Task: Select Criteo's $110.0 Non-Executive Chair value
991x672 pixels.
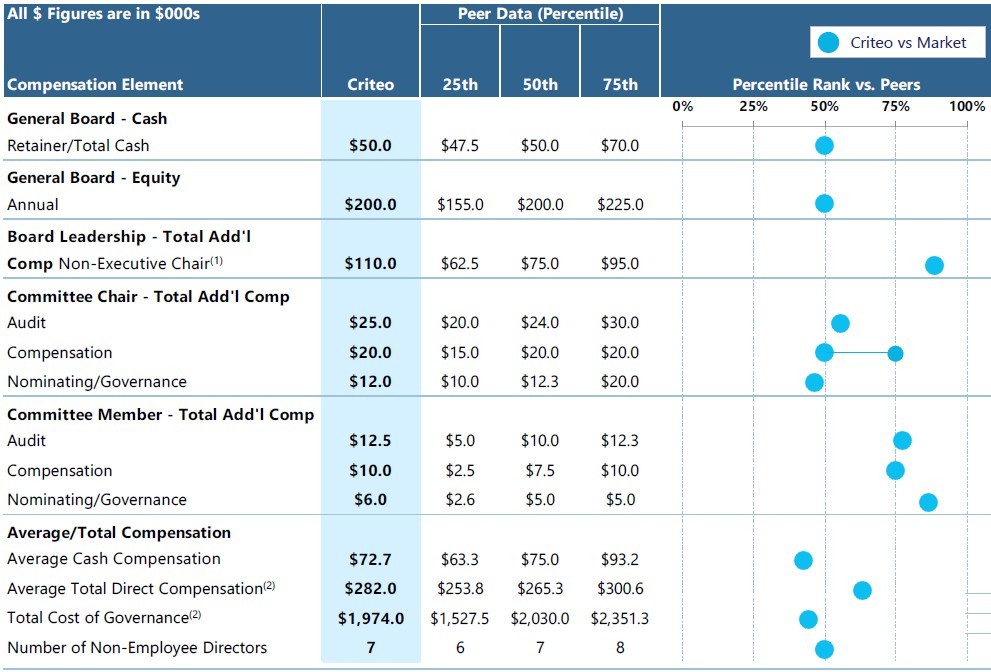Action: 370,264
